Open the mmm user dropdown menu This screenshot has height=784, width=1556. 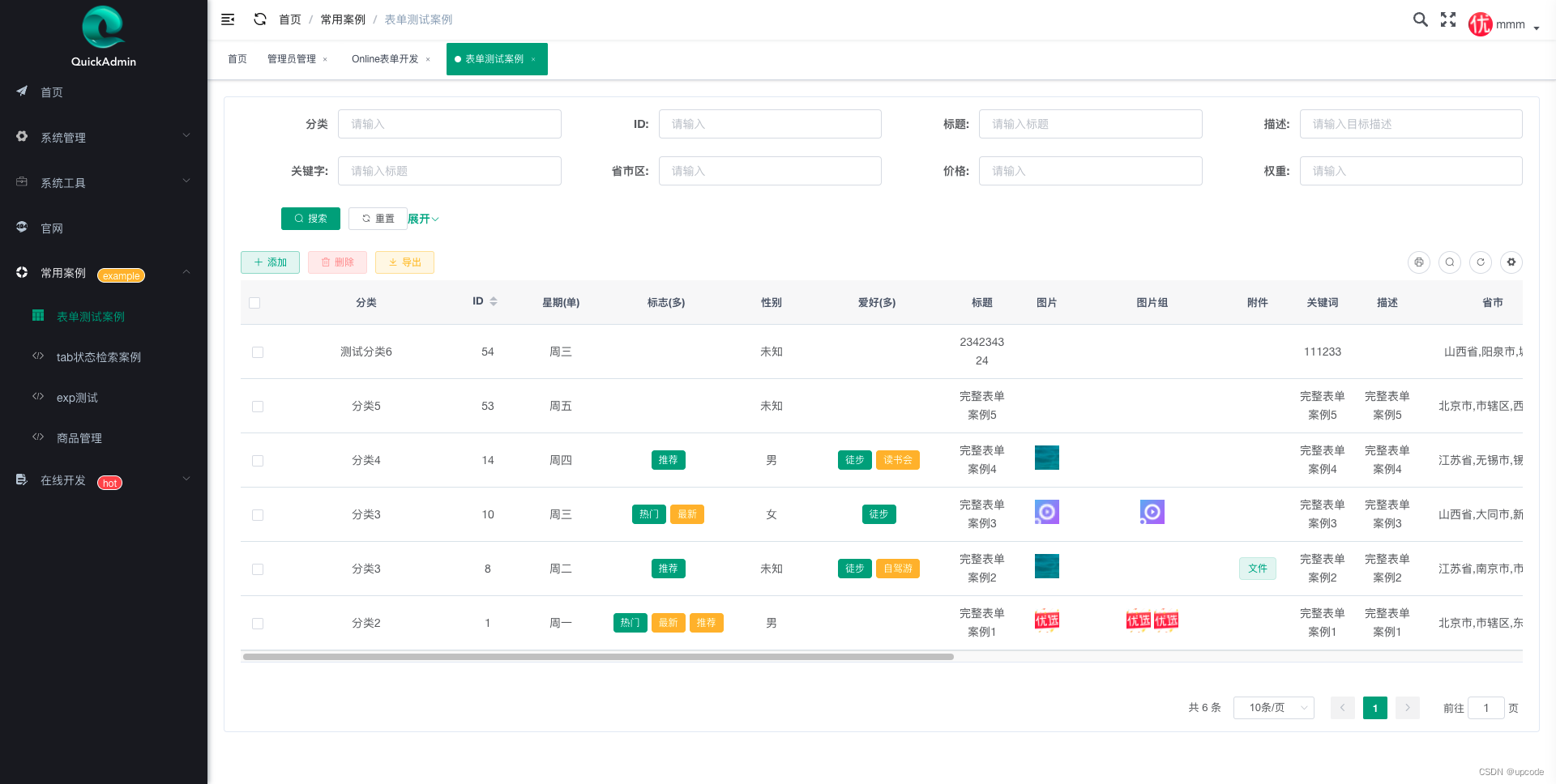click(x=1517, y=25)
